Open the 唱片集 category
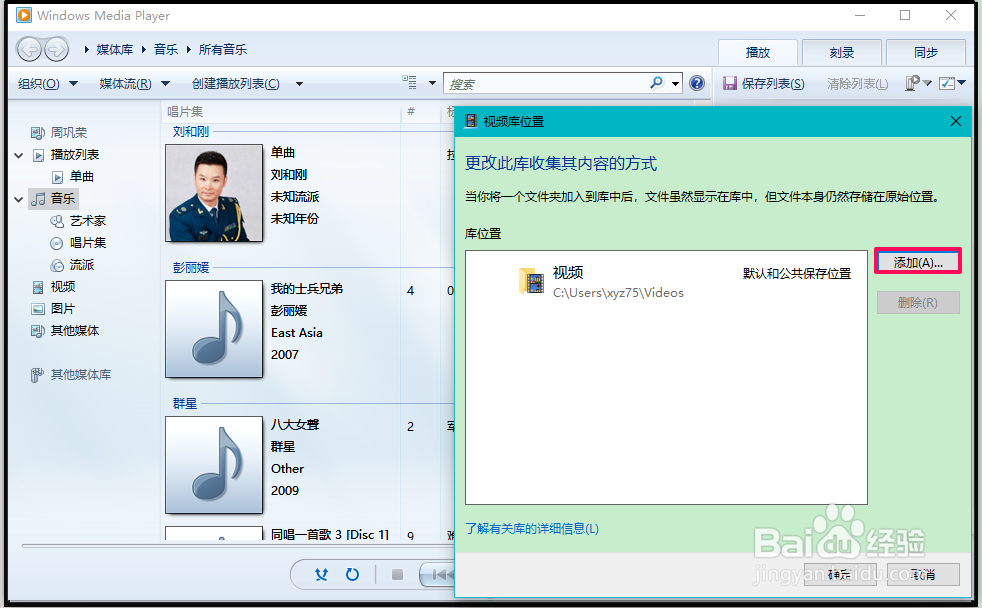This screenshot has height=608, width=982. (88, 242)
